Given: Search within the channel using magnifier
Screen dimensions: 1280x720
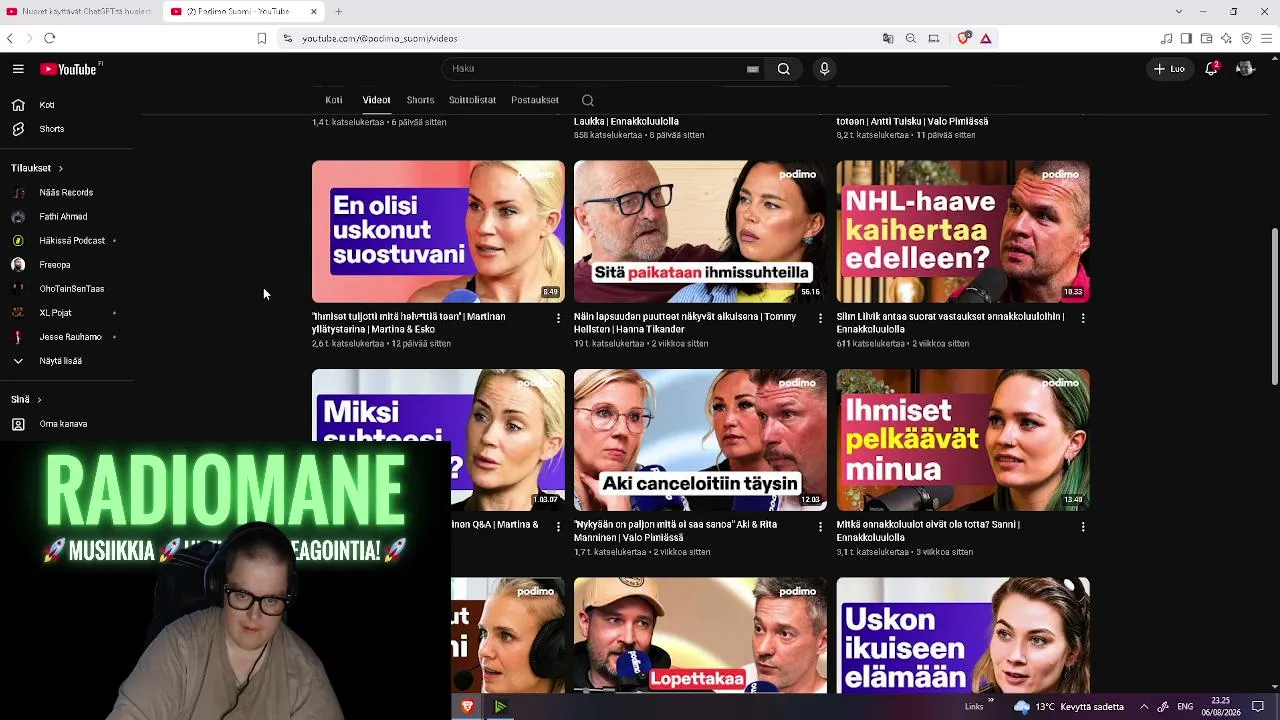Looking at the screenshot, I should click(x=588, y=100).
